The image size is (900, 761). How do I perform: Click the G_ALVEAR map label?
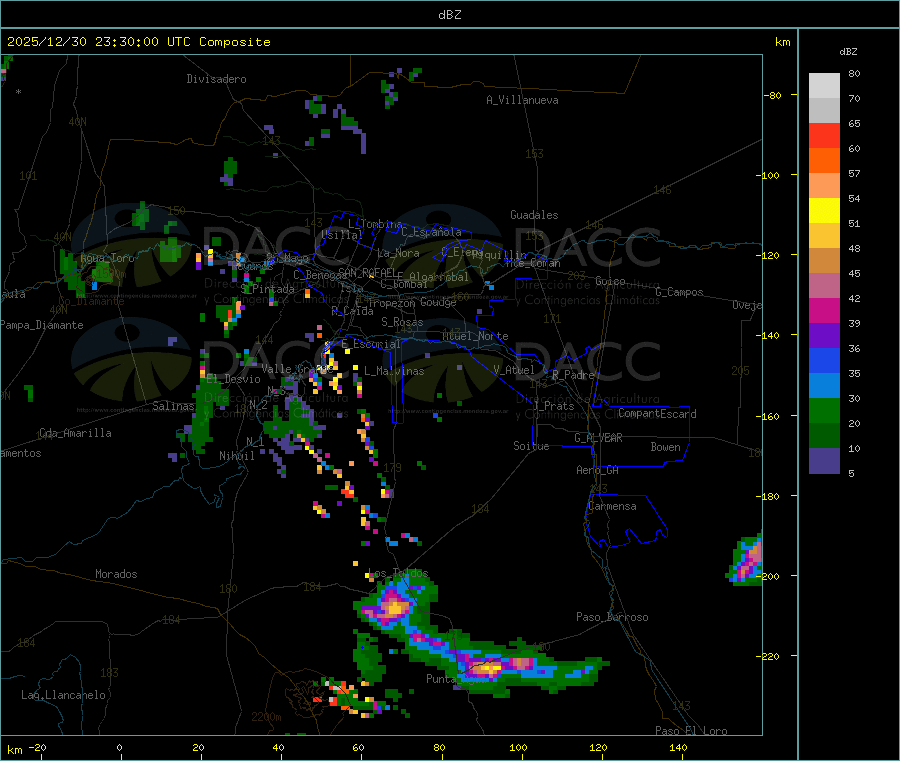click(598, 438)
